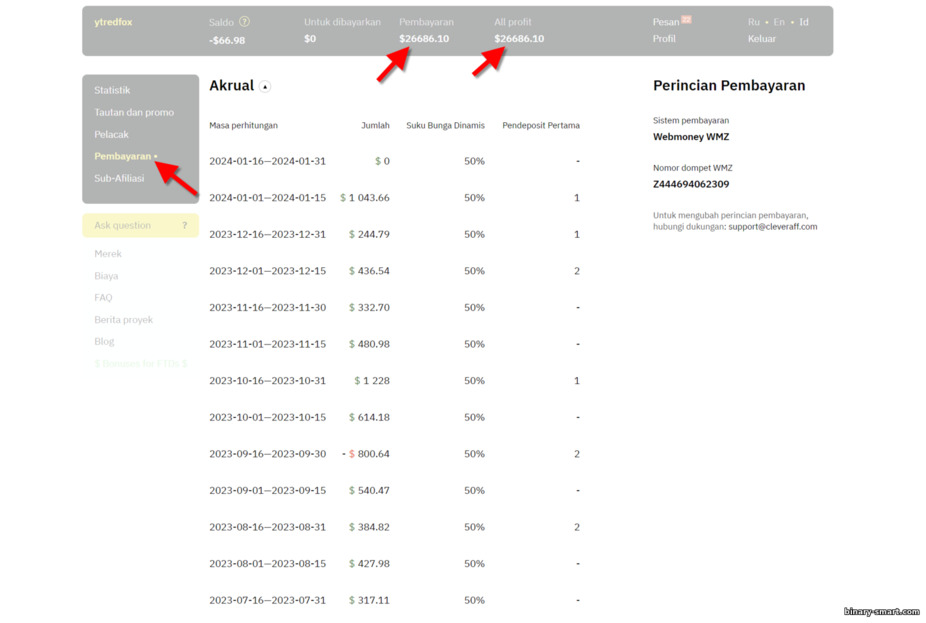Open the Pesan messages link
This screenshot has height=623, width=926.
[666, 22]
